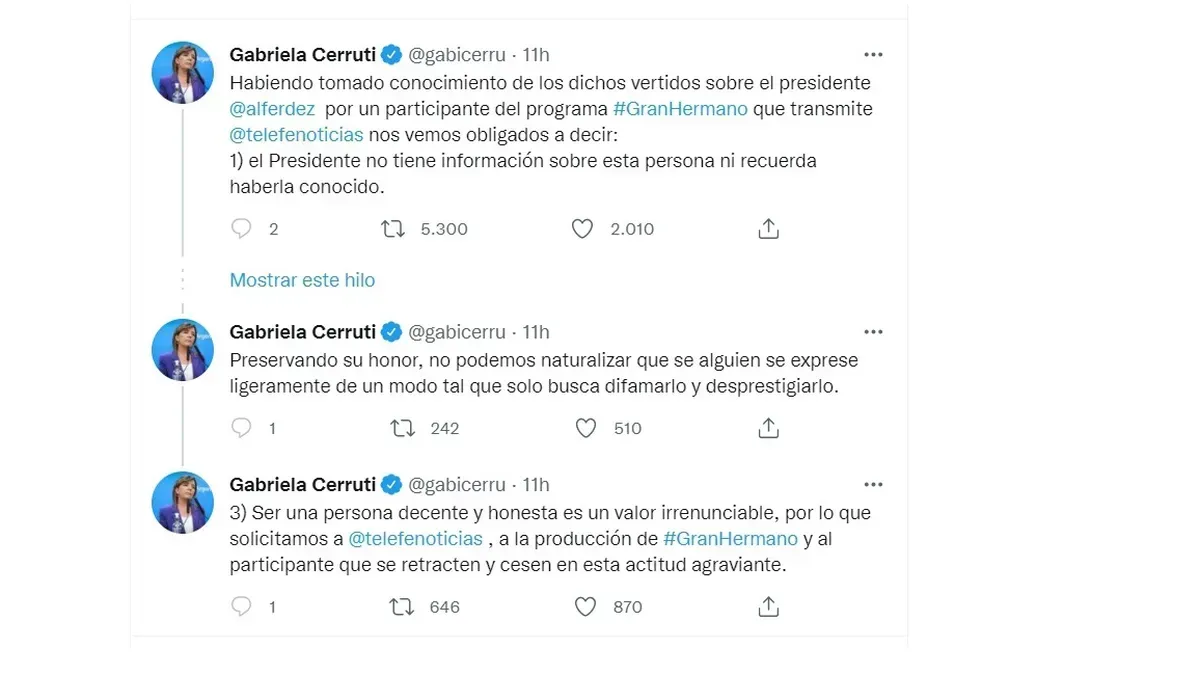Open more options menu on second tweet
This screenshot has width=1200, height=675.
coord(873,332)
